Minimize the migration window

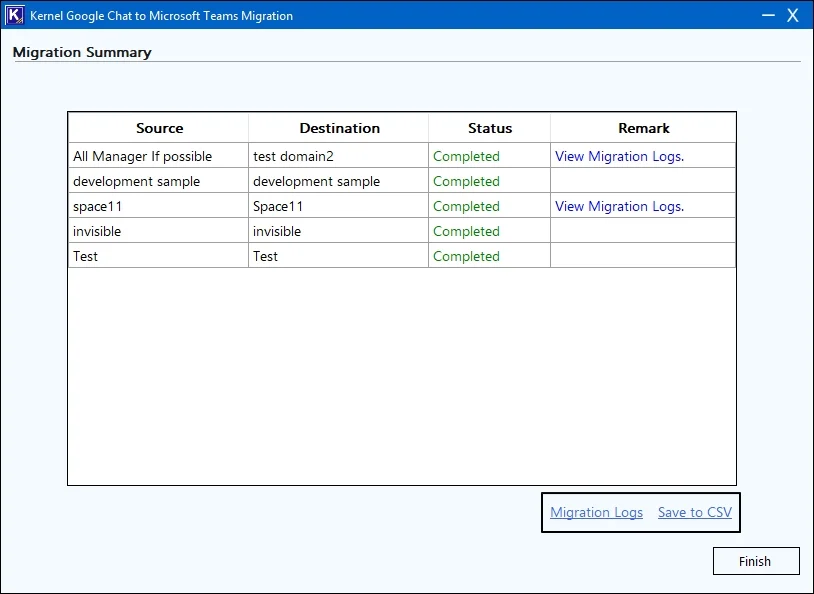click(768, 15)
